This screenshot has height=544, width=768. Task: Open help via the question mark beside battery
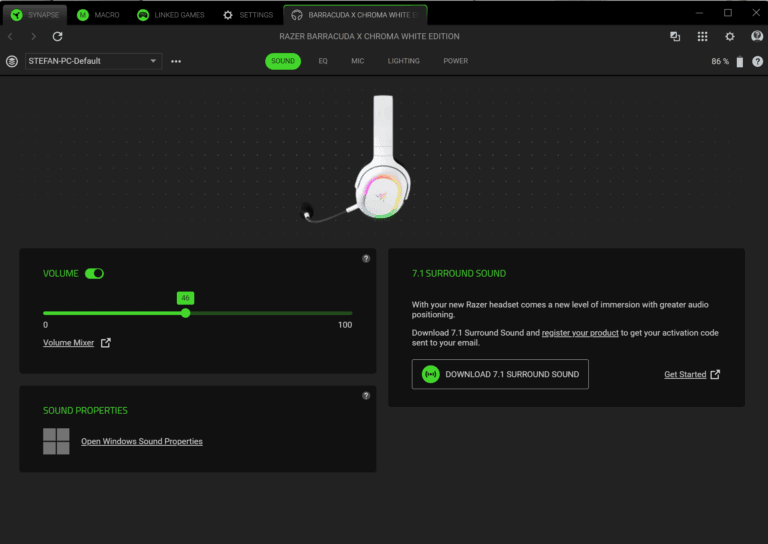(x=757, y=61)
